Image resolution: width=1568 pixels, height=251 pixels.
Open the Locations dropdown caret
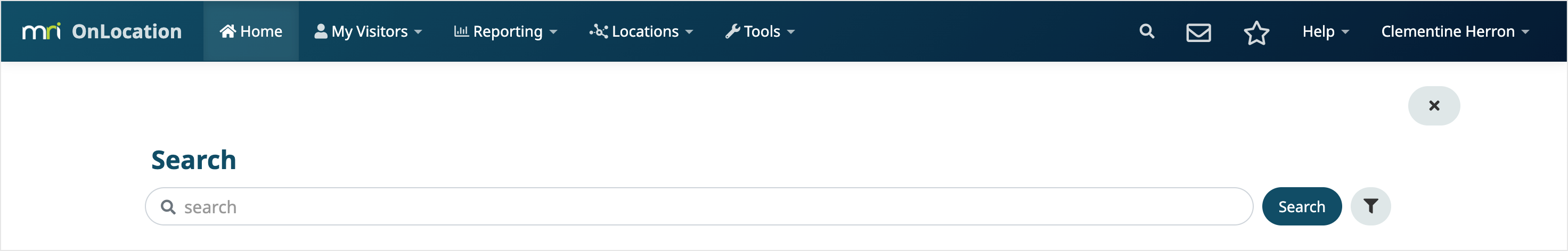pyautogui.click(x=689, y=31)
